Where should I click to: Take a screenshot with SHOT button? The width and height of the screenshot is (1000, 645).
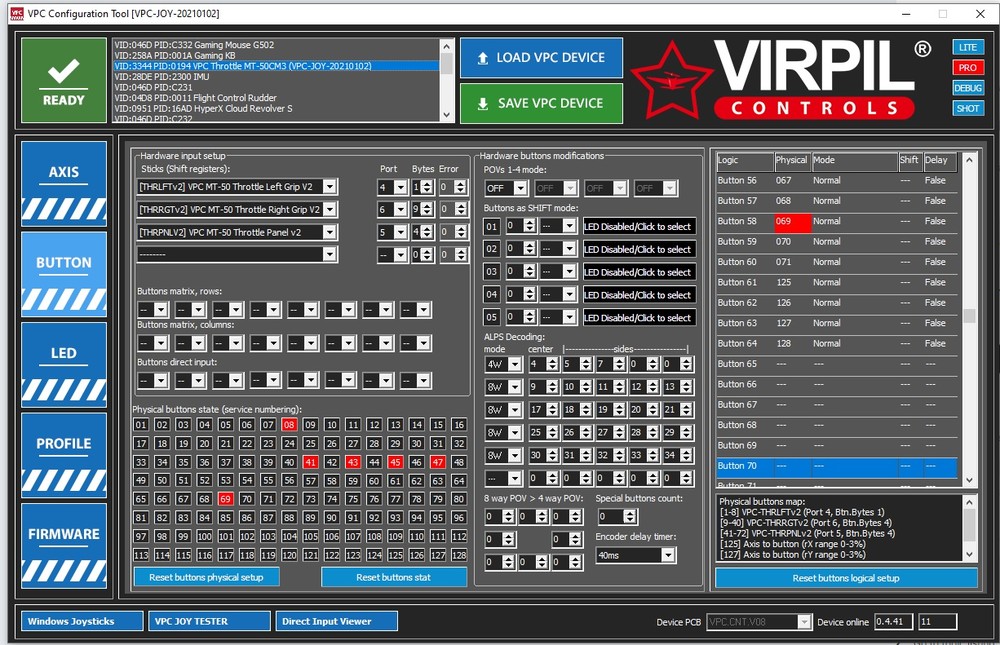[967, 108]
